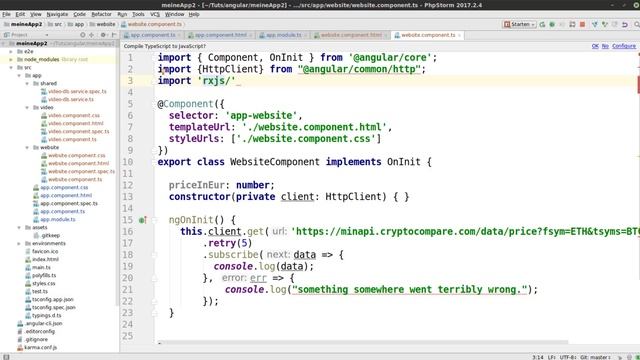Click the 3:14 cursor position indicator
The width and height of the screenshot is (640, 360).
tap(538, 357)
